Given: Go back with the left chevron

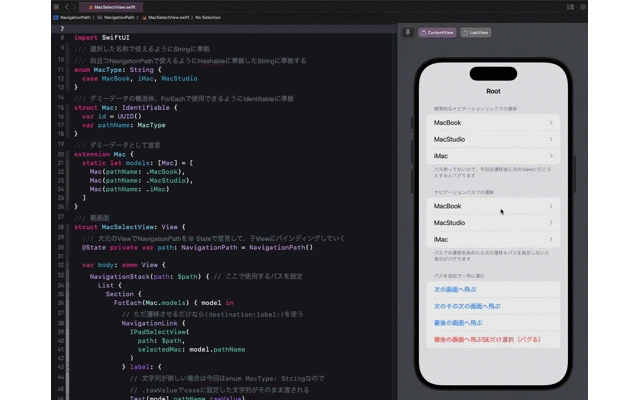Looking at the screenshot, I should [67, 7].
